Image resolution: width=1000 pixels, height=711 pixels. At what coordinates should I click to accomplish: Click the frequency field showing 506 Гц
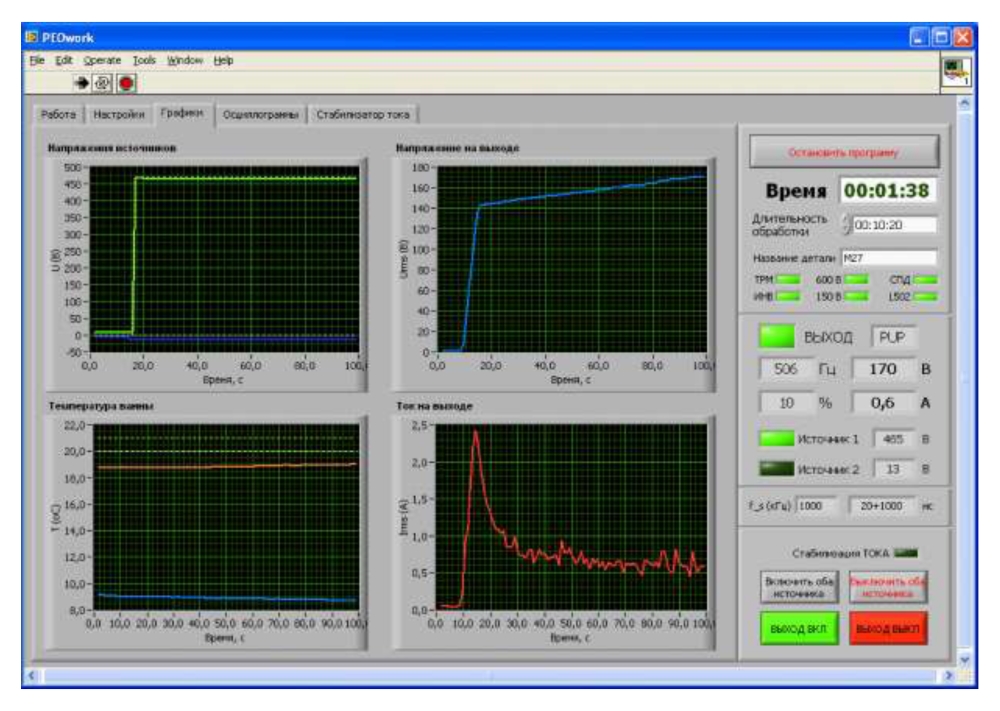click(786, 369)
